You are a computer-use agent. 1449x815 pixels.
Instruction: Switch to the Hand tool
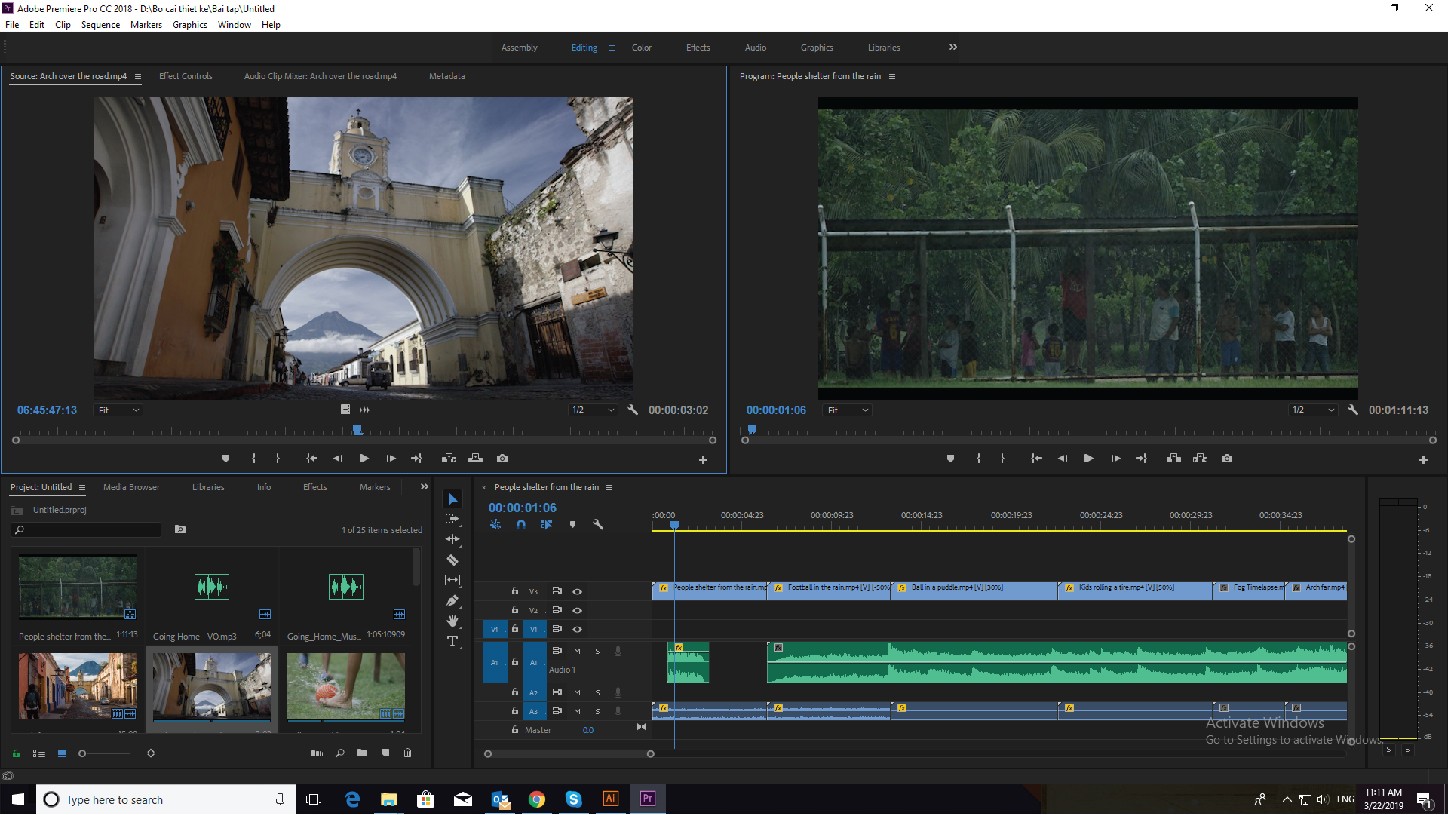[452, 621]
